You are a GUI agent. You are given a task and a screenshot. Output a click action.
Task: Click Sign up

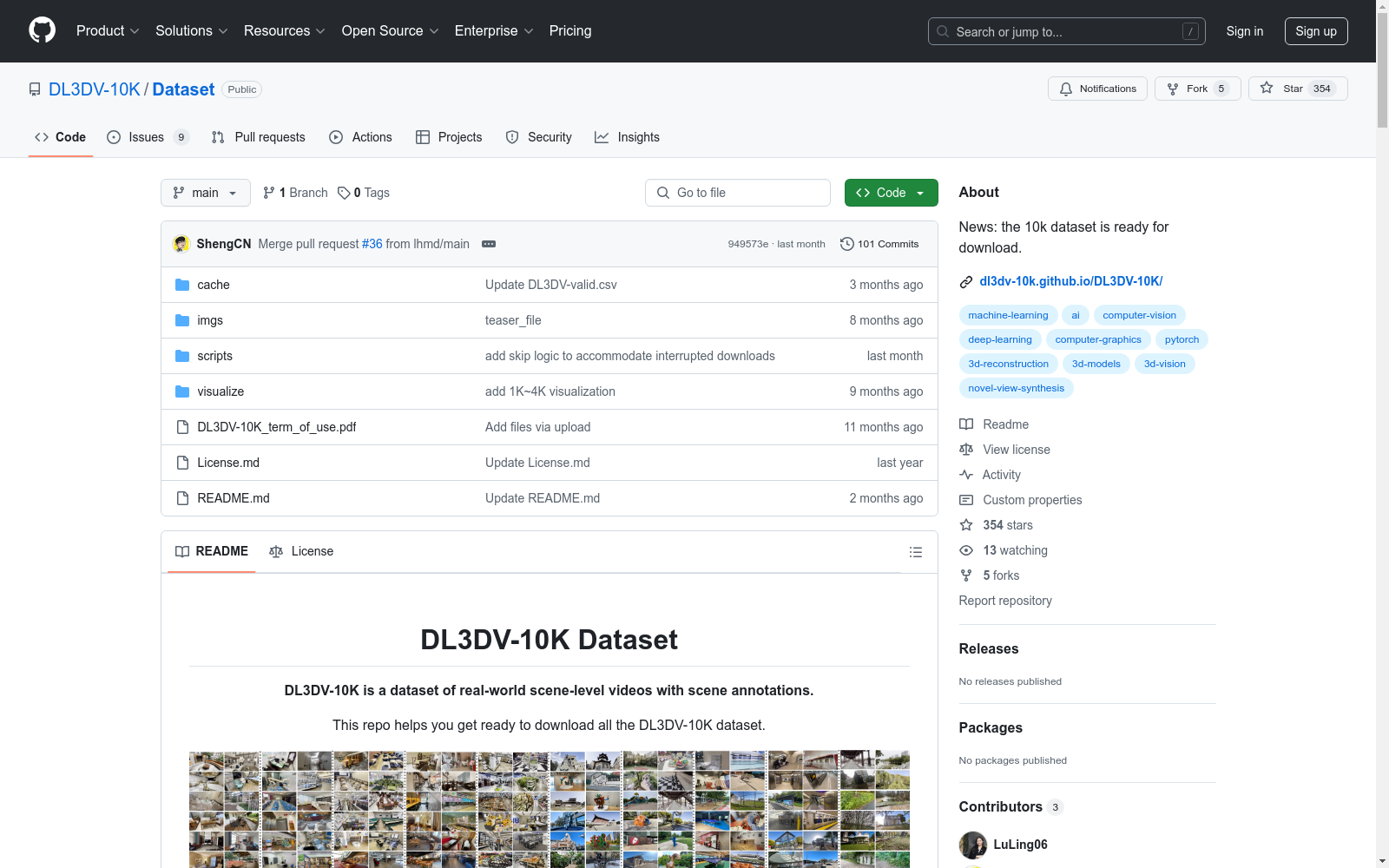(1316, 30)
